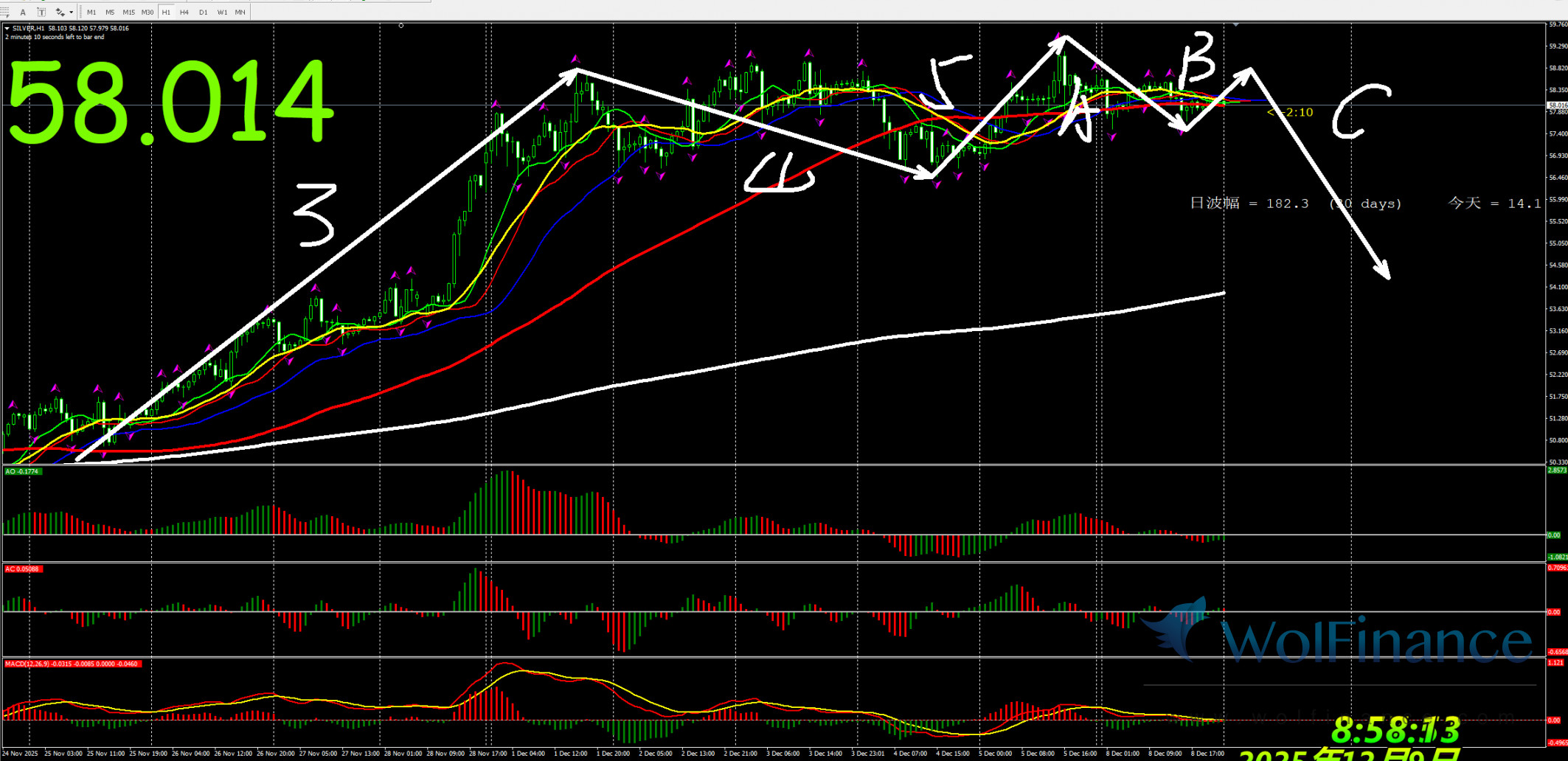Click the chart shift triangle marker
The width and height of the screenshot is (1568, 761).
(1235, 25)
